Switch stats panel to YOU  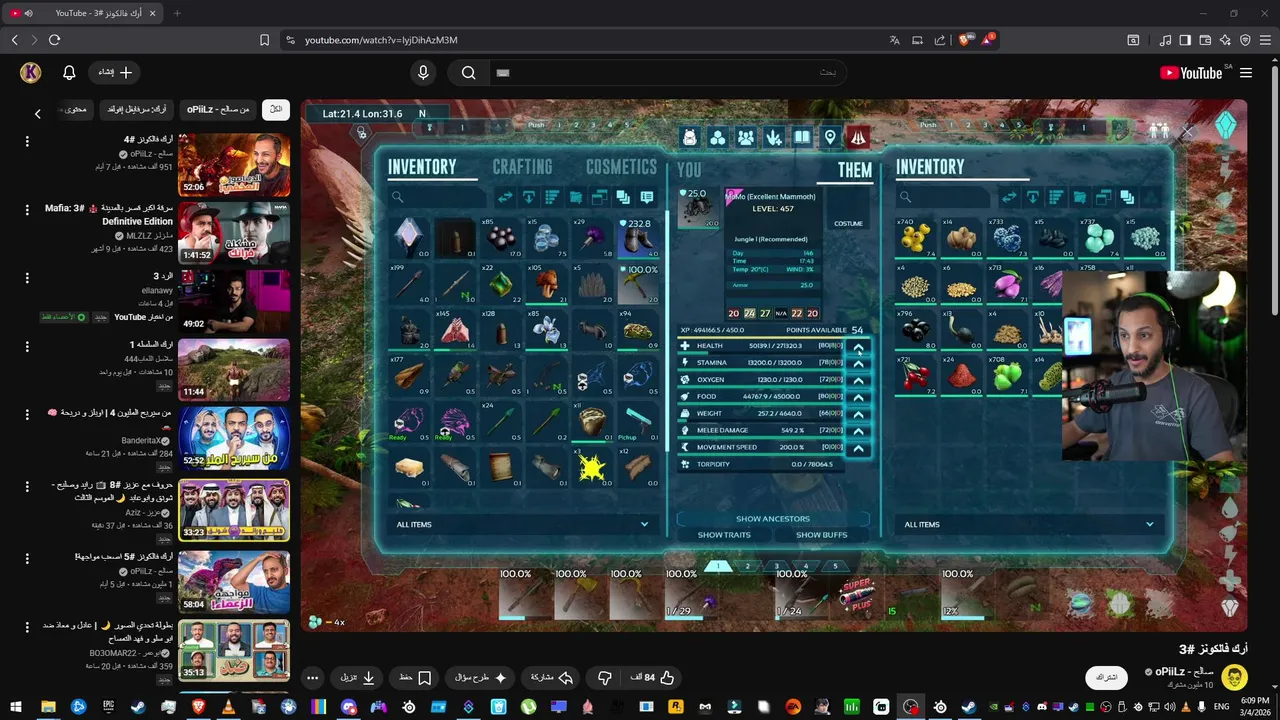click(x=689, y=170)
